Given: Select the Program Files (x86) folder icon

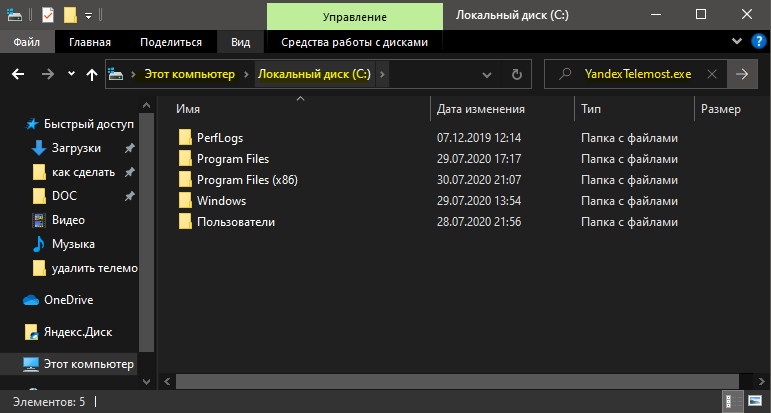Looking at the screenshot, I should coord(185,179).
